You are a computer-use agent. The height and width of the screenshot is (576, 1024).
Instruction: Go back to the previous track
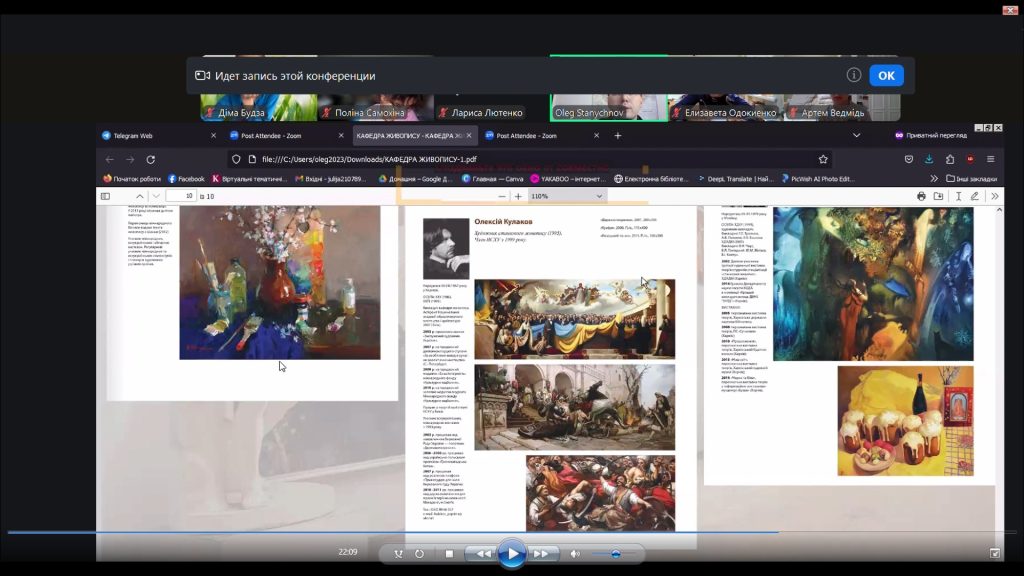tap(482, 553)
